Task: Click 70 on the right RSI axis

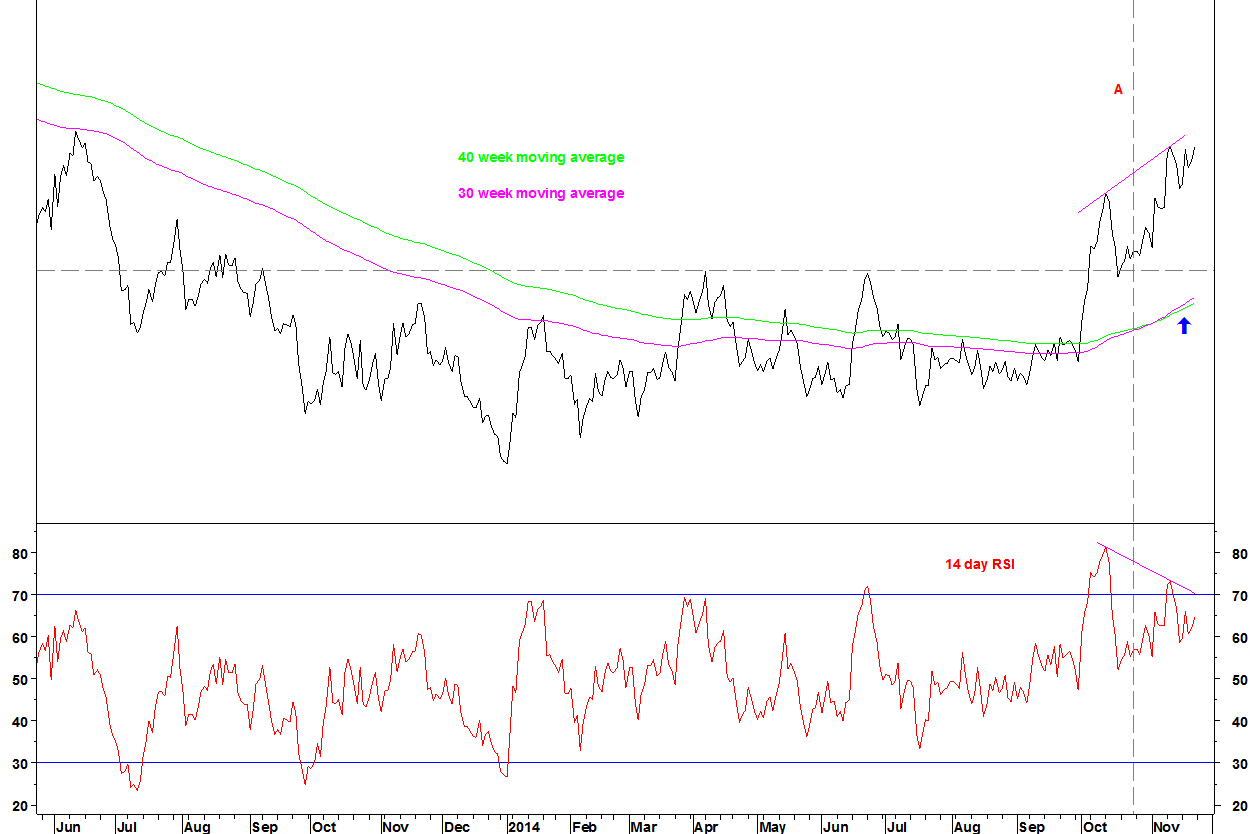Action: click(x=1239, y=595)
